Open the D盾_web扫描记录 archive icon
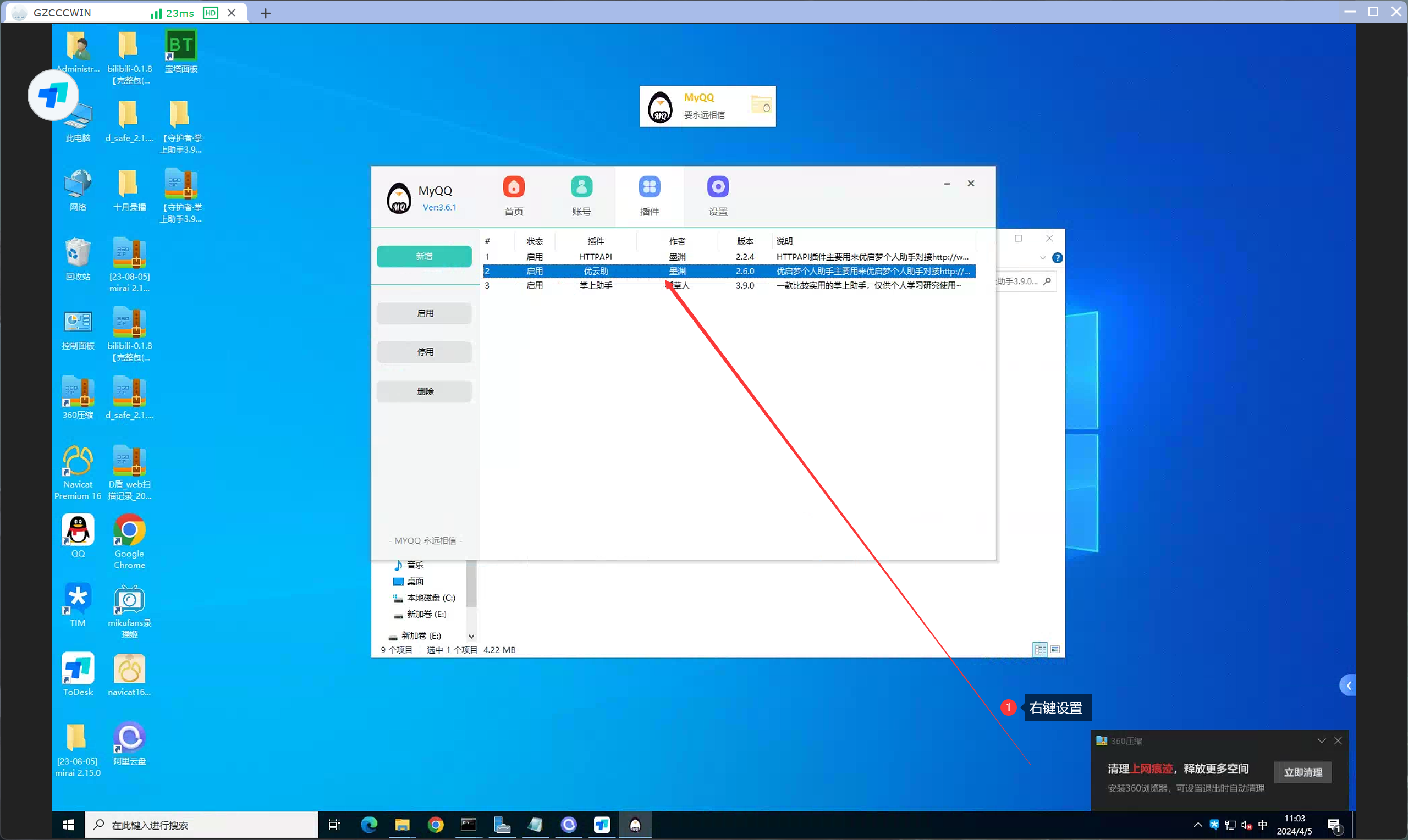 click(130, 473)
